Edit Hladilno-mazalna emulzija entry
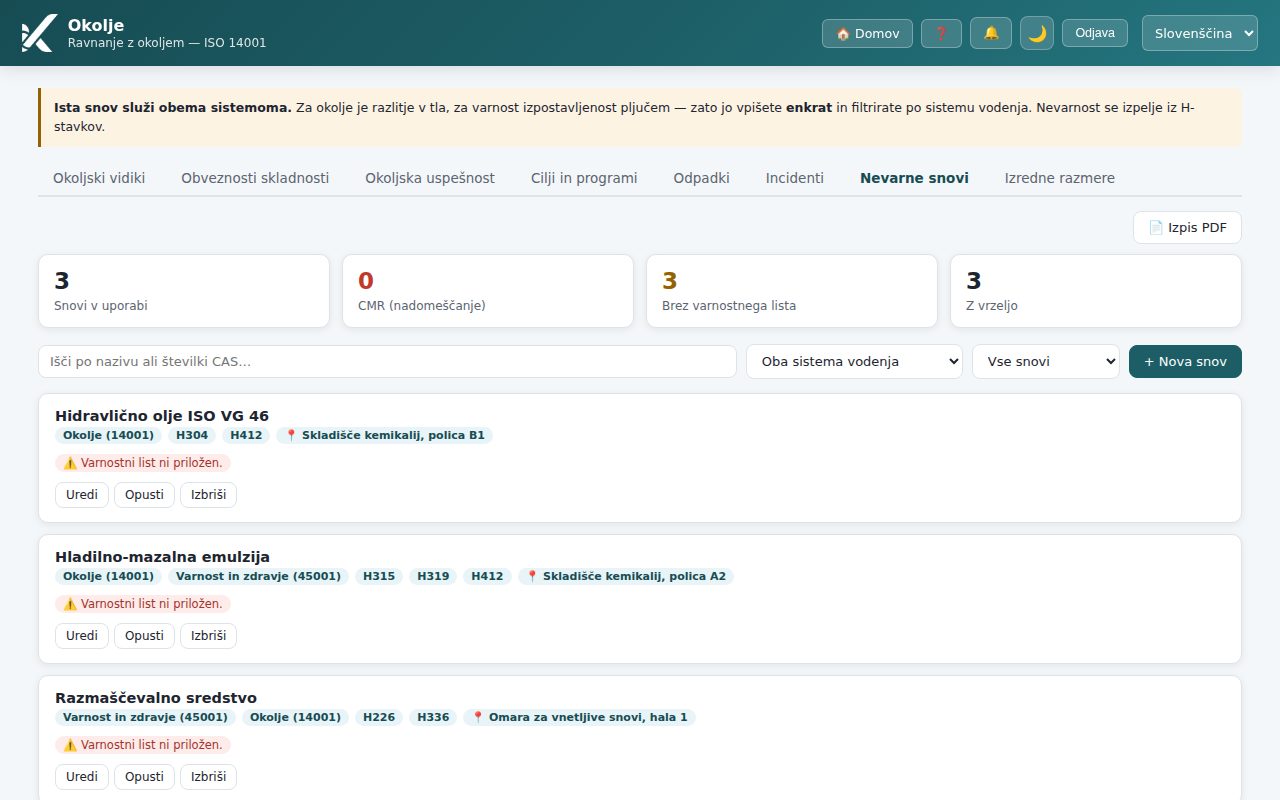The width and height of the screenshot is (1280, 800). (x=82, y=636)
